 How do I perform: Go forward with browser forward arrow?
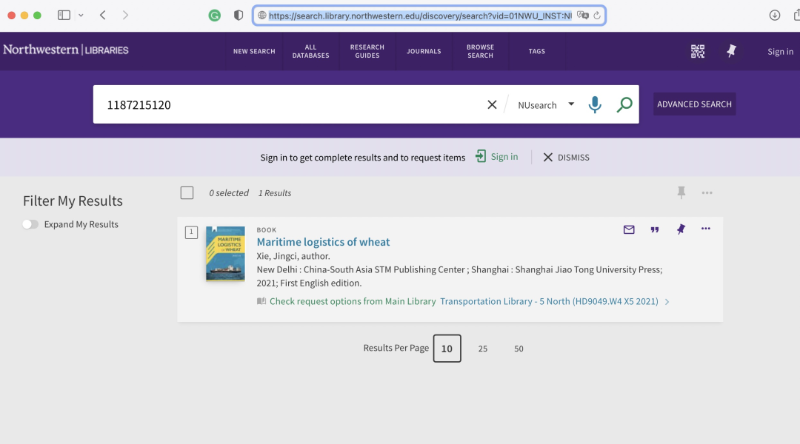click(126, 15)
